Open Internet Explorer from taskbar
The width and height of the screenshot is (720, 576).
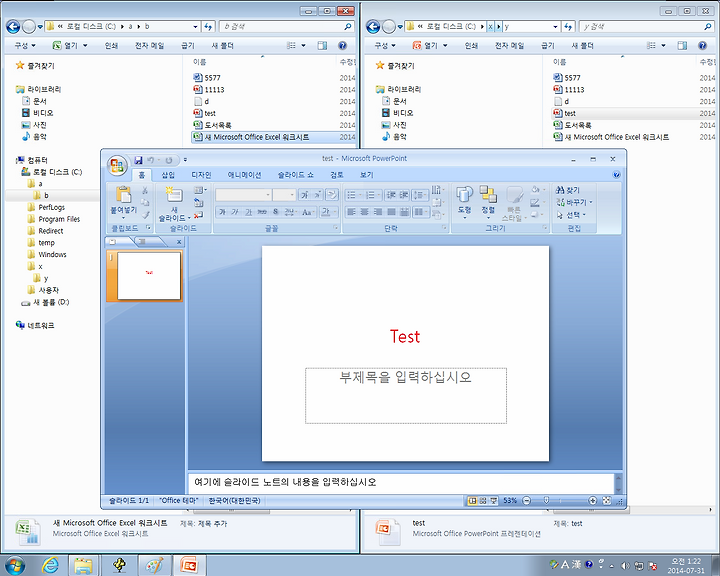tap(50, 565)
